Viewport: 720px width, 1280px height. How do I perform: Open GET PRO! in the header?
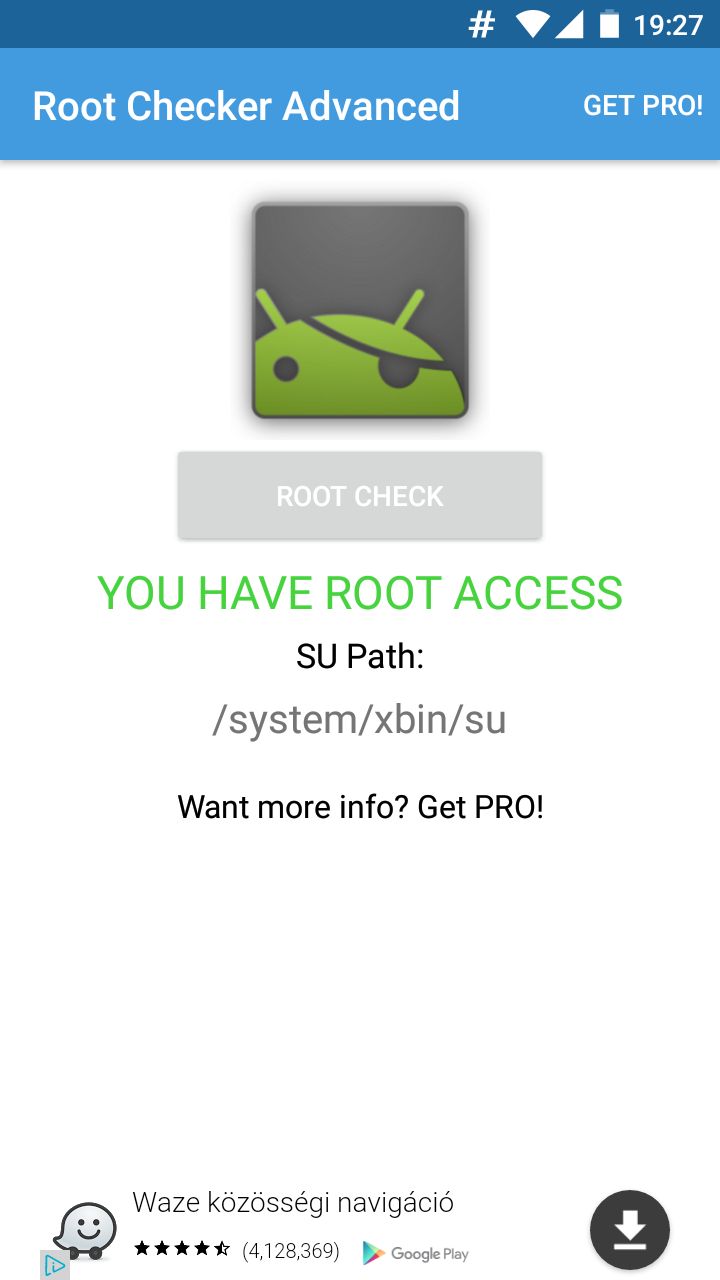point(643,106)
